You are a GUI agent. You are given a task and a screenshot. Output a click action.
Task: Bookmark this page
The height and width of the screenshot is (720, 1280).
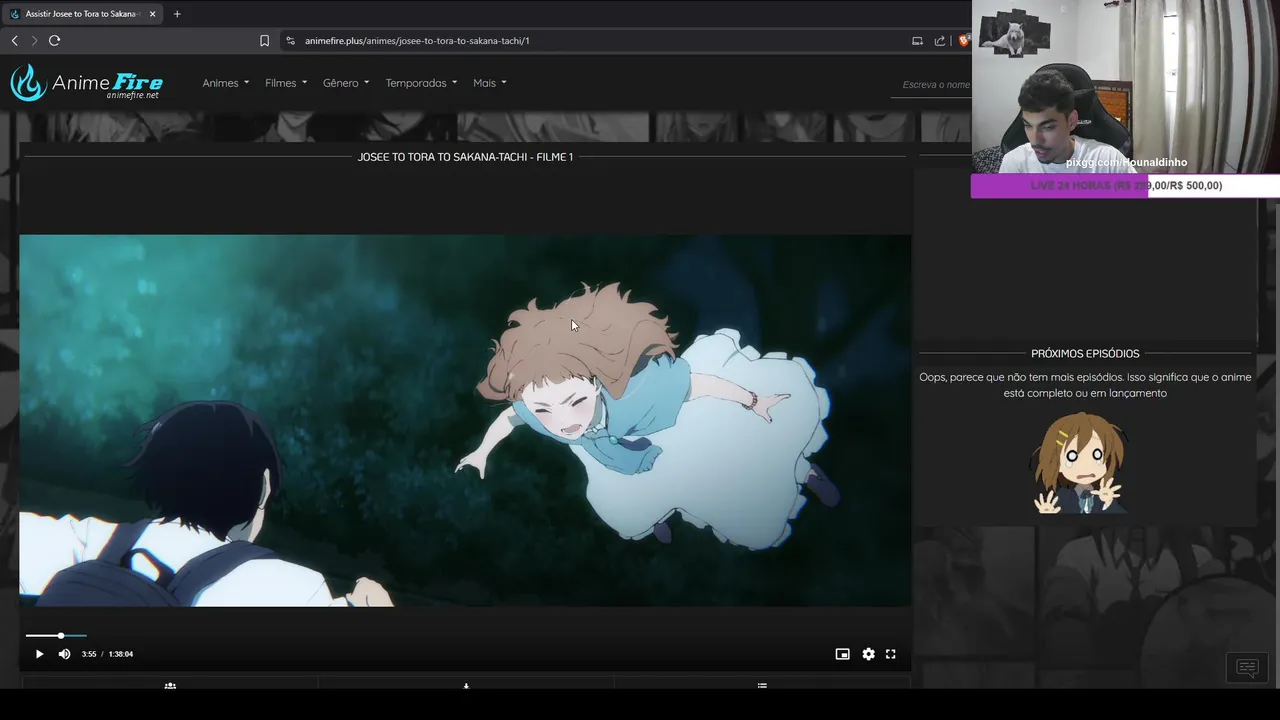click(264, 41)
